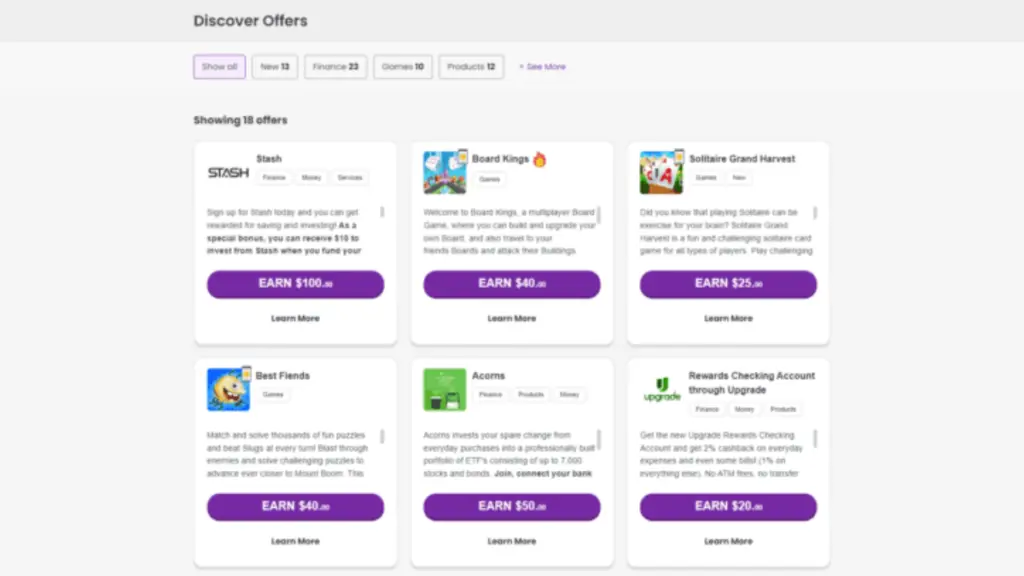Click the Acorns description scrollbar
Viewport: 1024px width, 576px height.
point(599,440)
